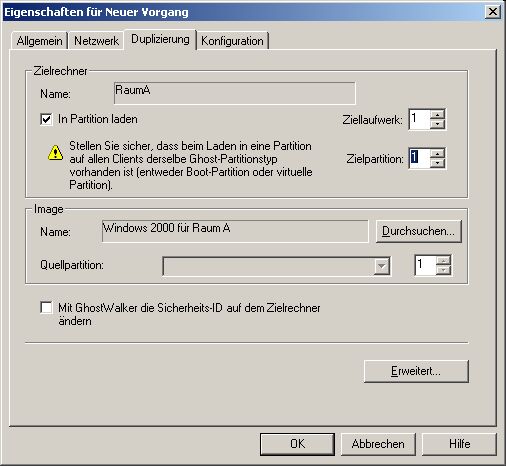Increase the Zielpartition value with up arrow
506x466 pixels.
[x=437, y=153]
